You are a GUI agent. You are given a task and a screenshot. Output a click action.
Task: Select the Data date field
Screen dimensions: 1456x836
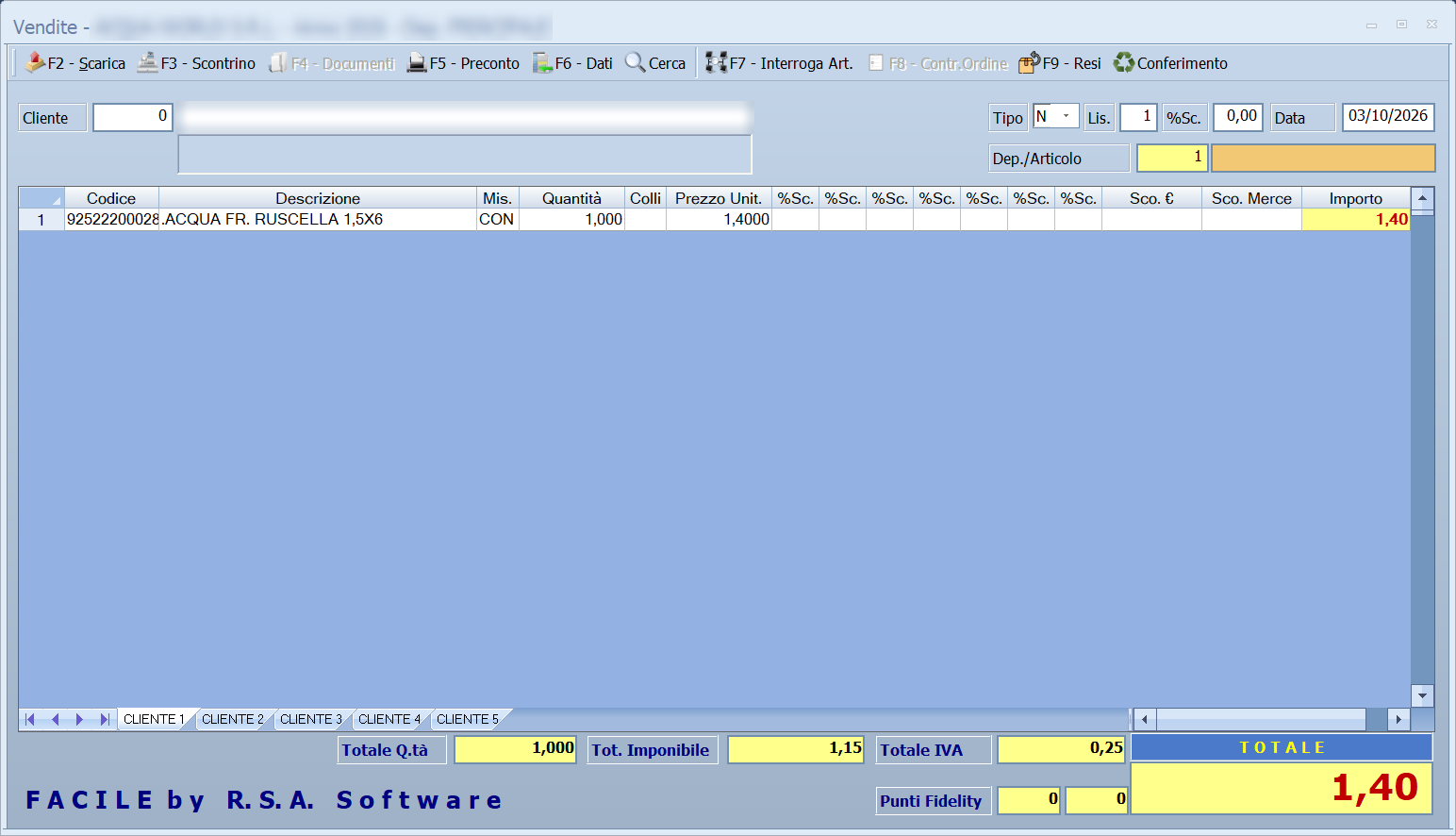coord(1388,117)
